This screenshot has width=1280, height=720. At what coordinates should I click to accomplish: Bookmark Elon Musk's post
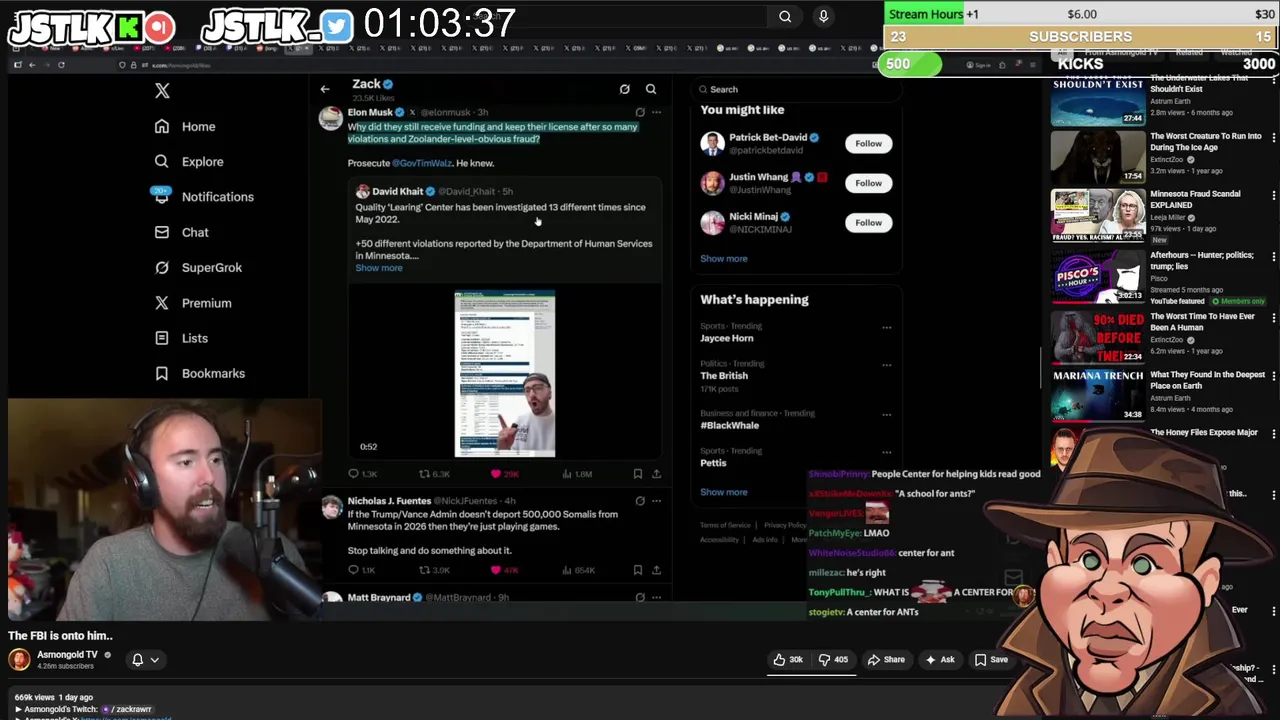pyautogui.click(x=638, y=474)
